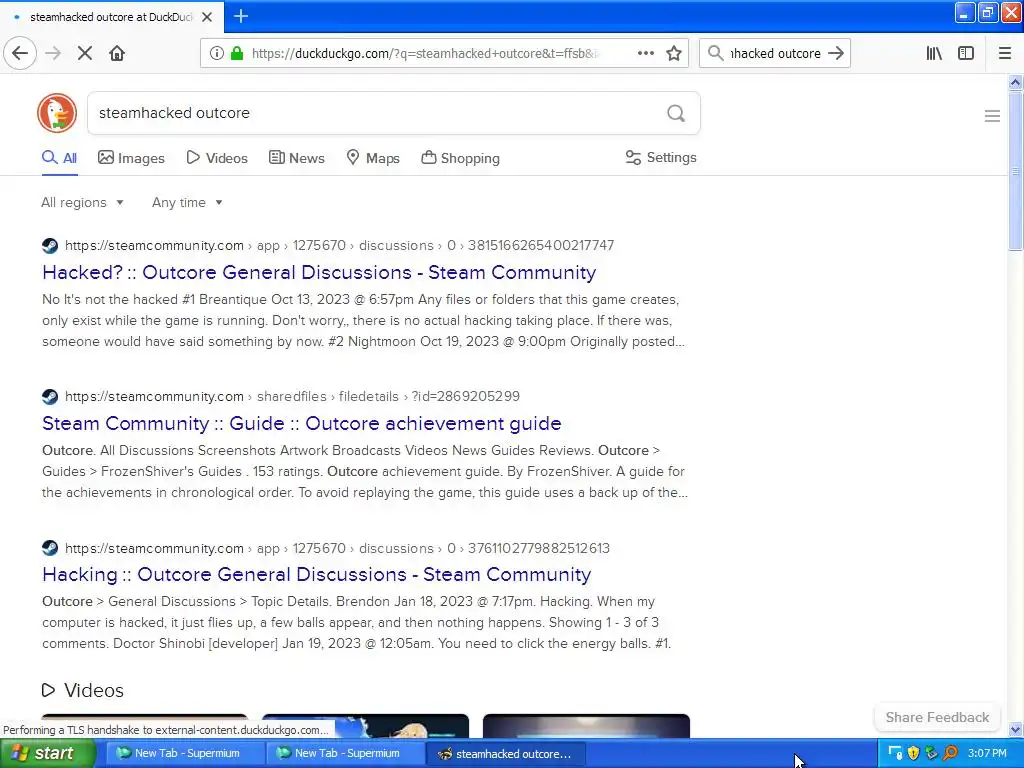Click the taskbar clock showing 3:07 PM
This screenshot has width=1024, height=768.
point(987,753)
